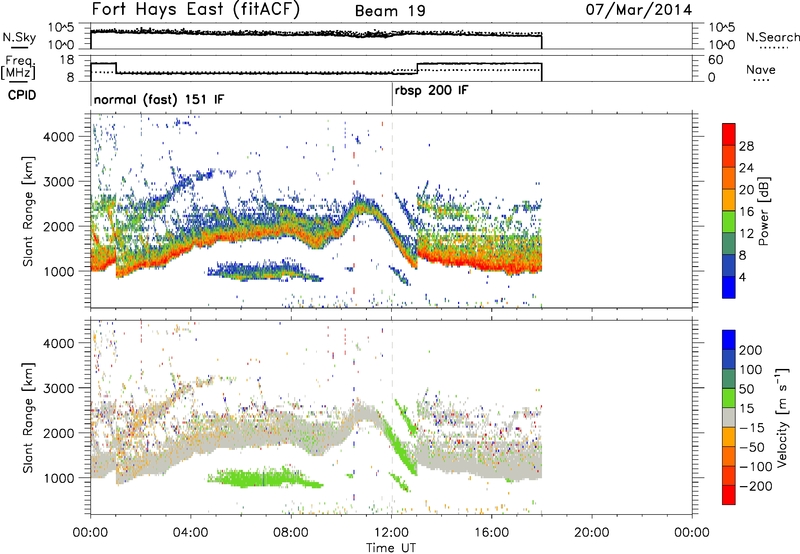This screenshot has width=800, height=554.
Task: Click the title 'Fort Hays East (fitACF)'
Action: [x=195, y=10]
